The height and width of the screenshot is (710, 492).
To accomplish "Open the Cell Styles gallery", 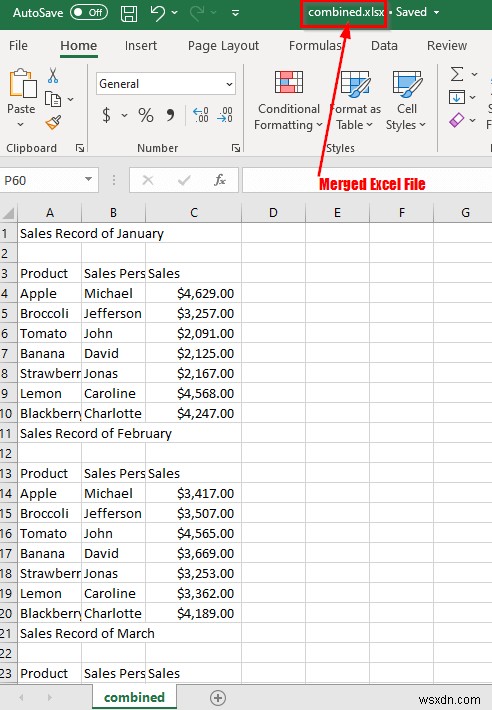I will (x=406, y=101).
